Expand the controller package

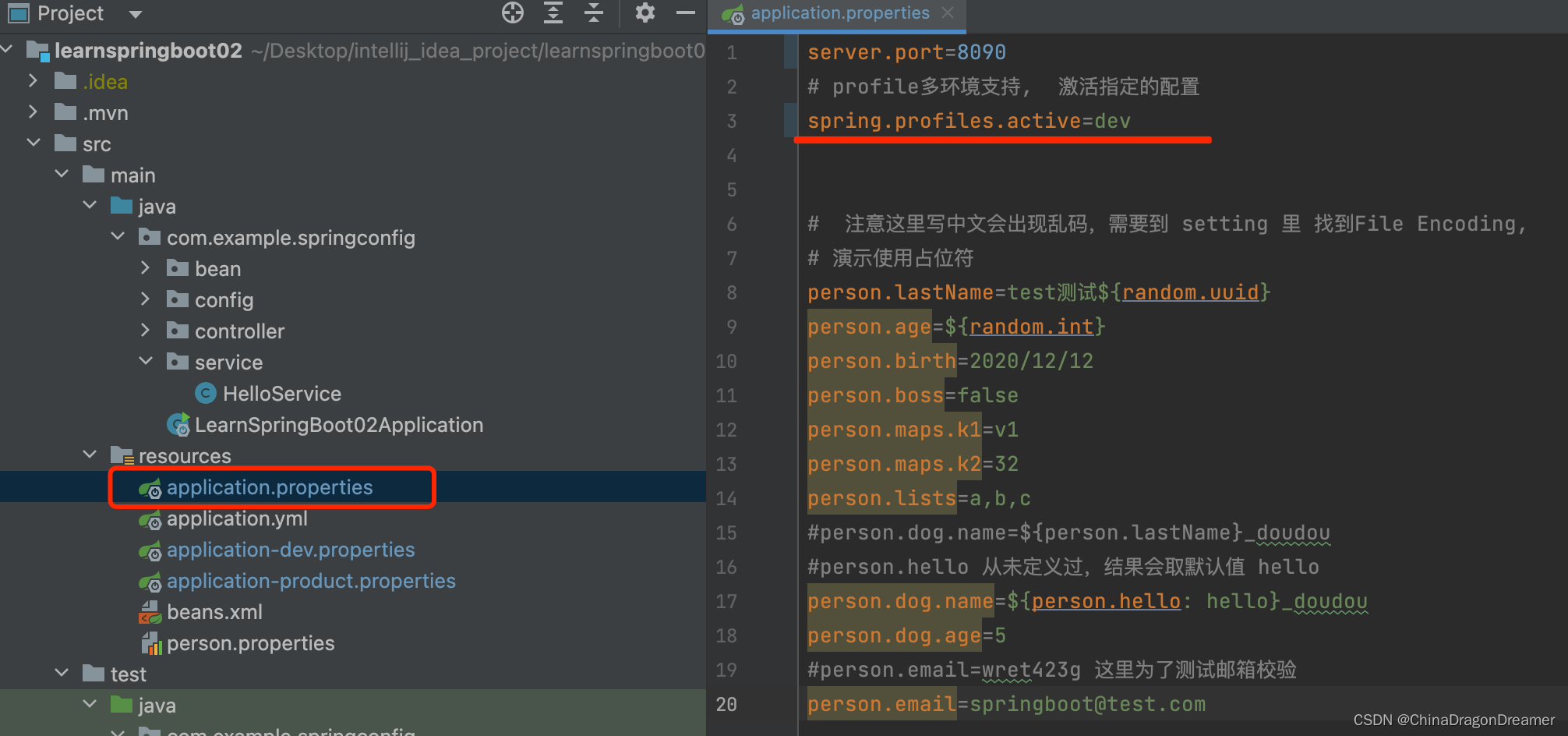145,330
